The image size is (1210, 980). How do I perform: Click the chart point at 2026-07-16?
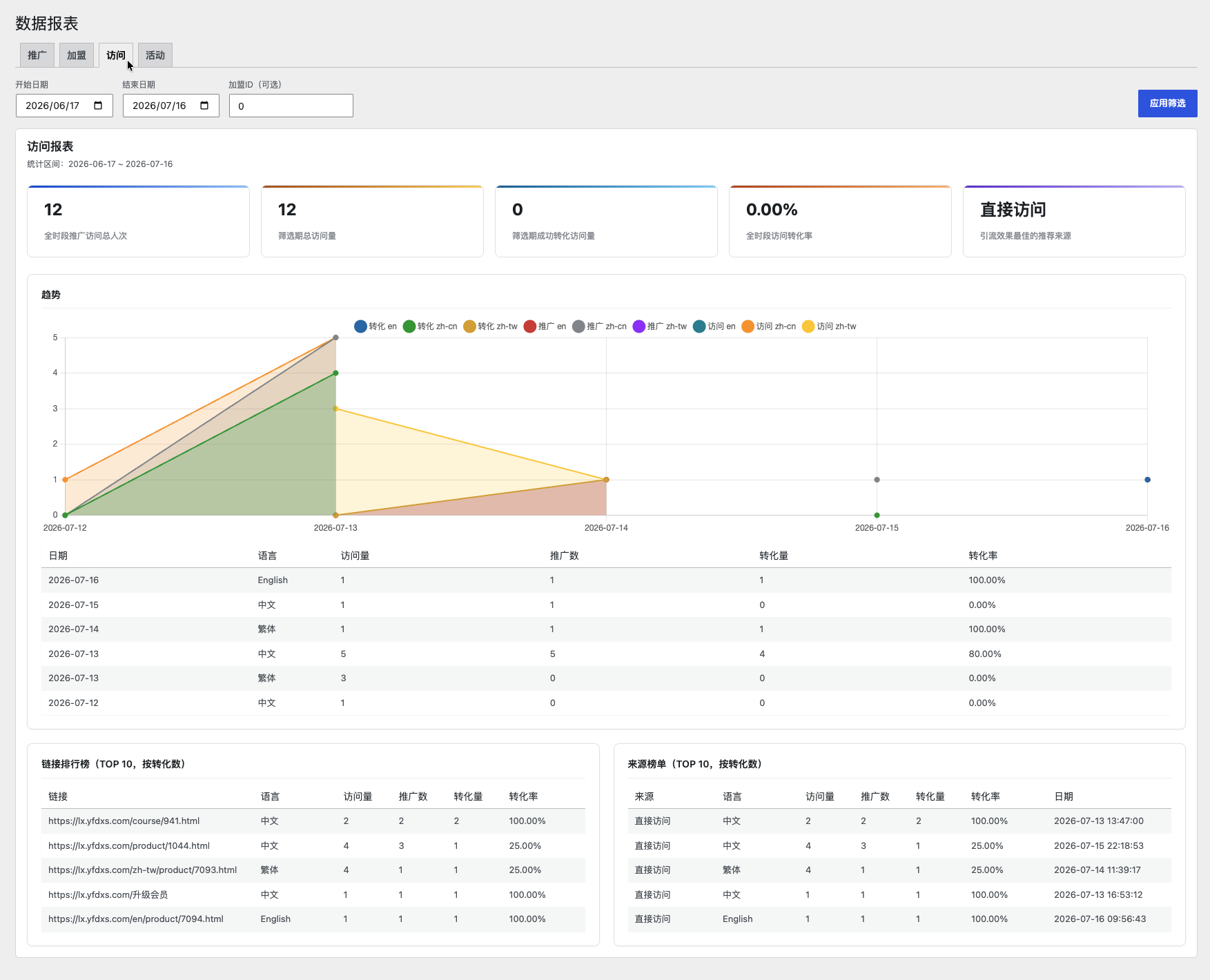1147,480
